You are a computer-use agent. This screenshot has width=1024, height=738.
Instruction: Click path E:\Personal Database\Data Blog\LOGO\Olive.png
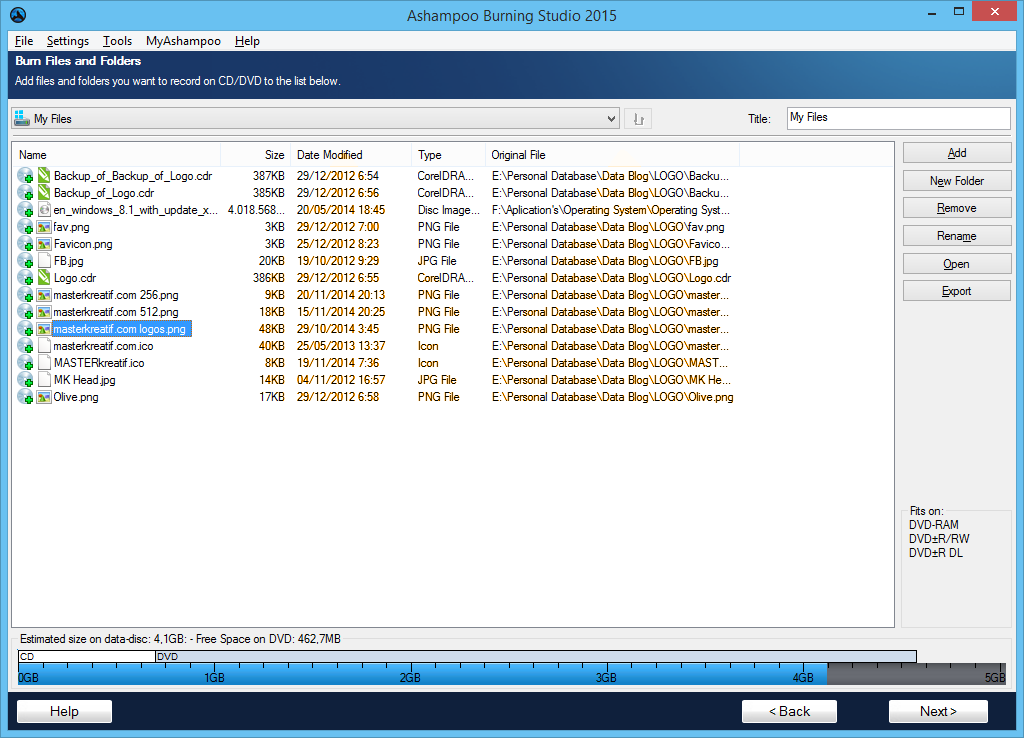tap(613, 396)
